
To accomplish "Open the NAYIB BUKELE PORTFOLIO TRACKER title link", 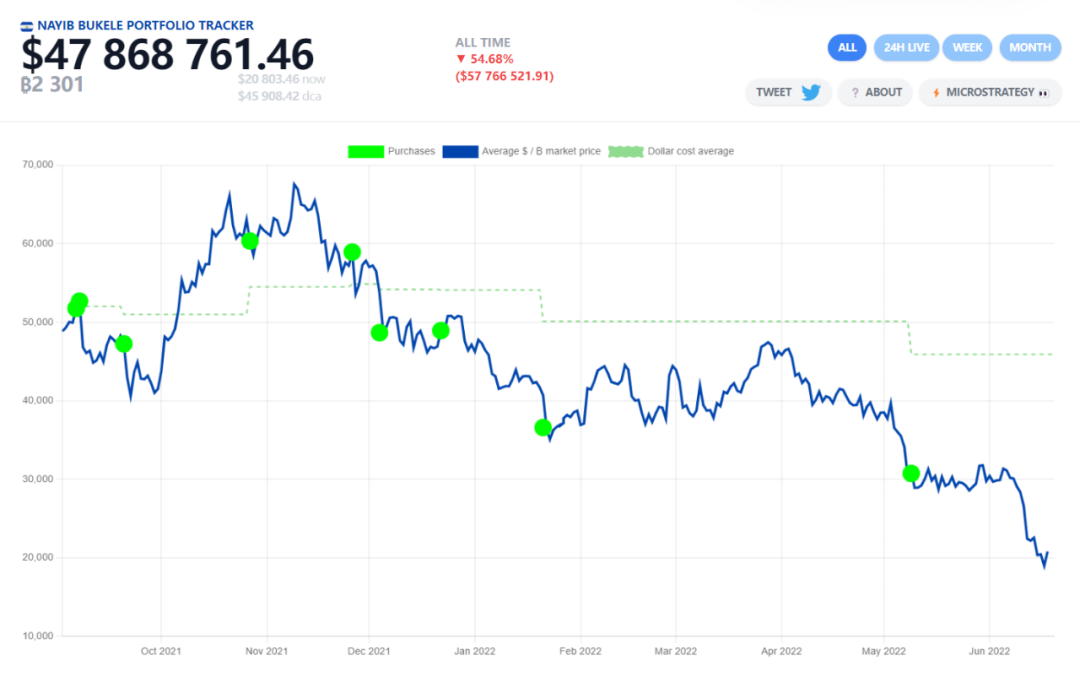I will pyautogui.click(x=145, y=25).
